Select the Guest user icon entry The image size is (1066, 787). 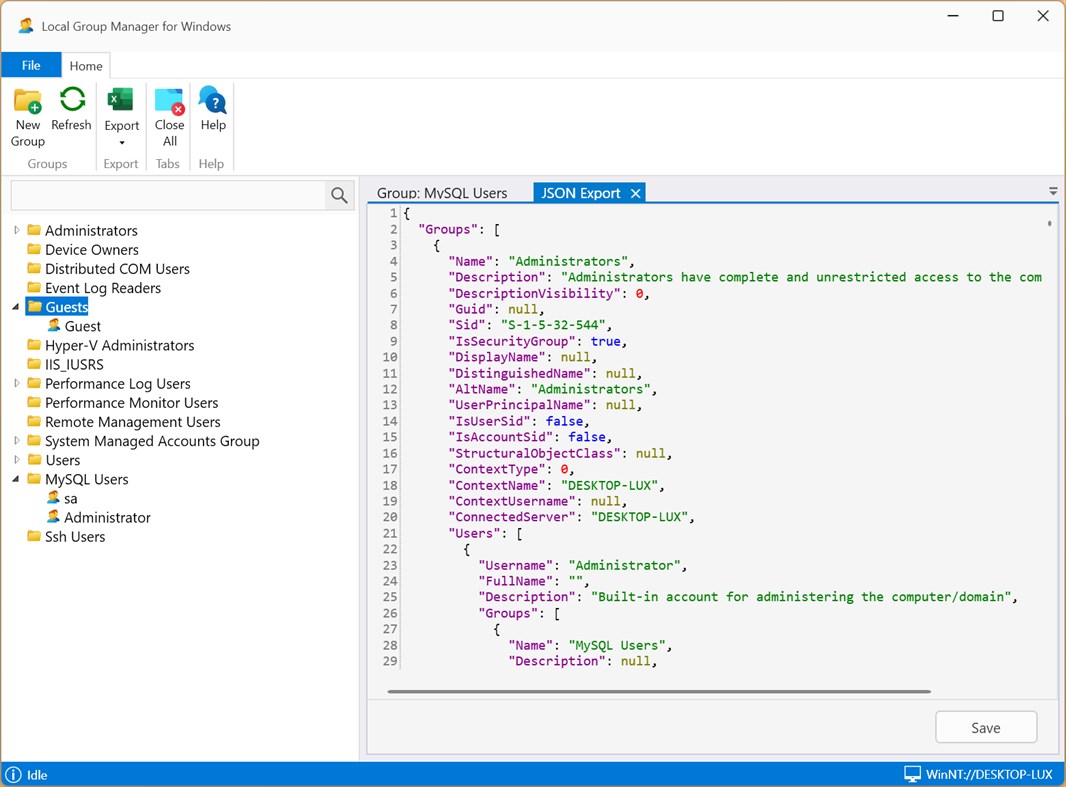[54, 326]
